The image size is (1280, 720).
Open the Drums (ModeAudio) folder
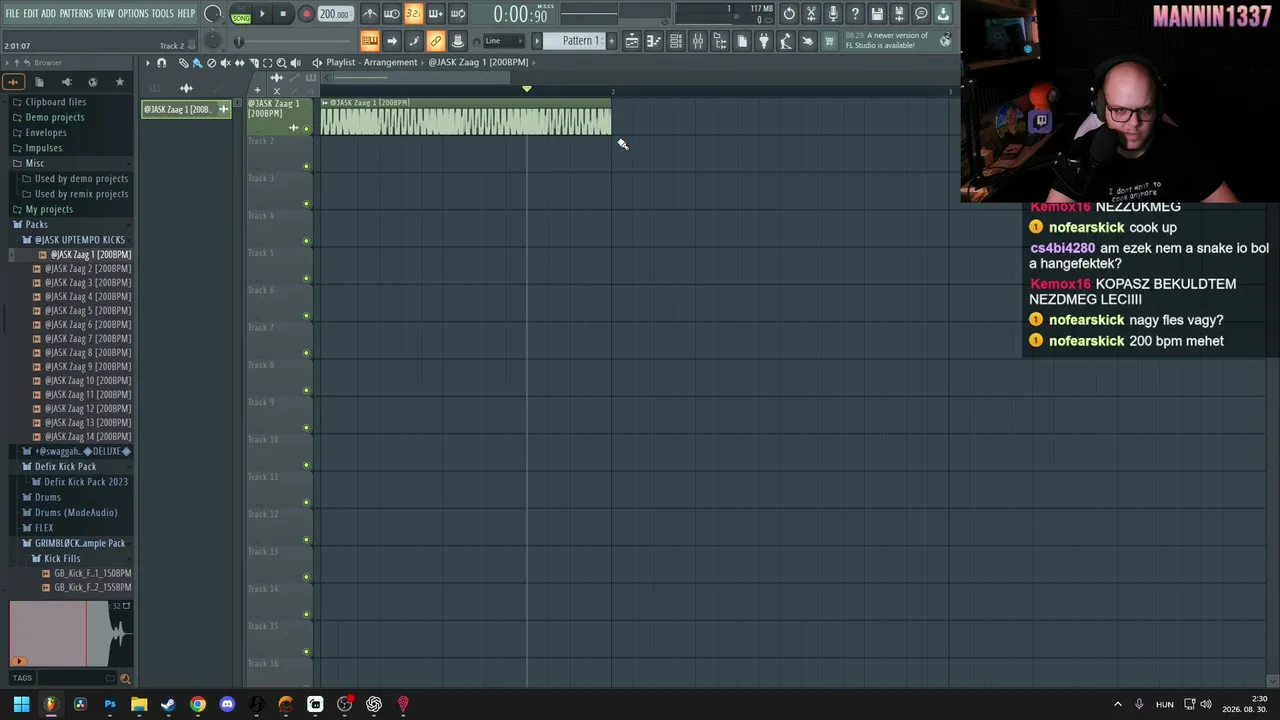[x=76, y=513]
